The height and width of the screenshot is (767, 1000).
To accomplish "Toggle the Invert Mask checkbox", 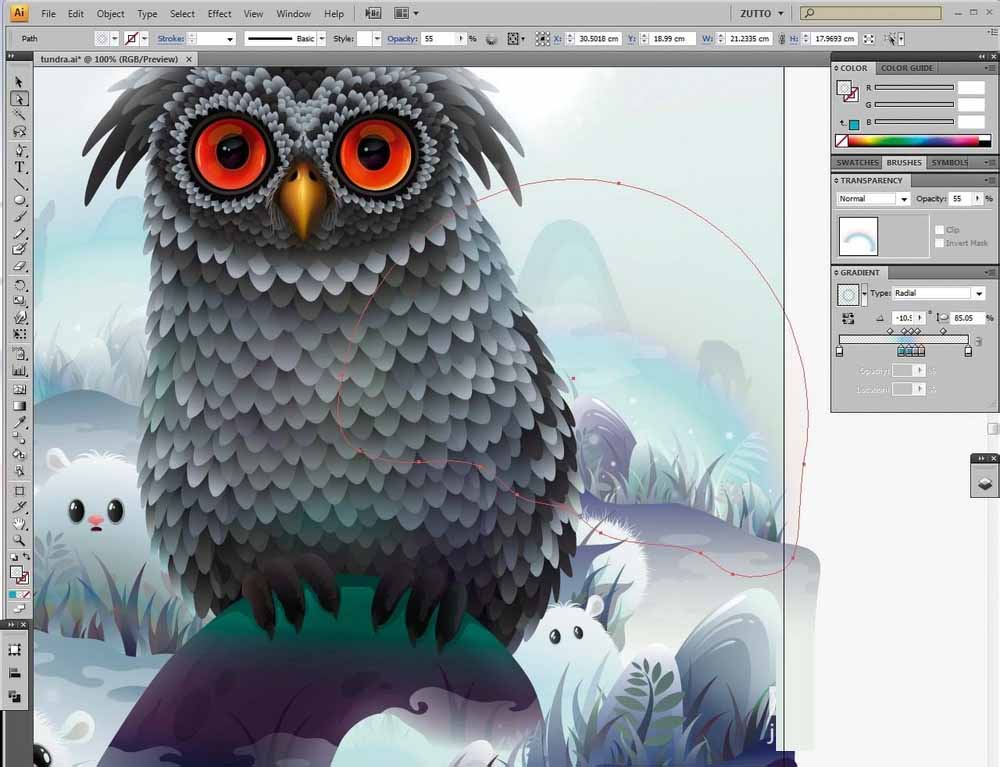I will point(939,243).
